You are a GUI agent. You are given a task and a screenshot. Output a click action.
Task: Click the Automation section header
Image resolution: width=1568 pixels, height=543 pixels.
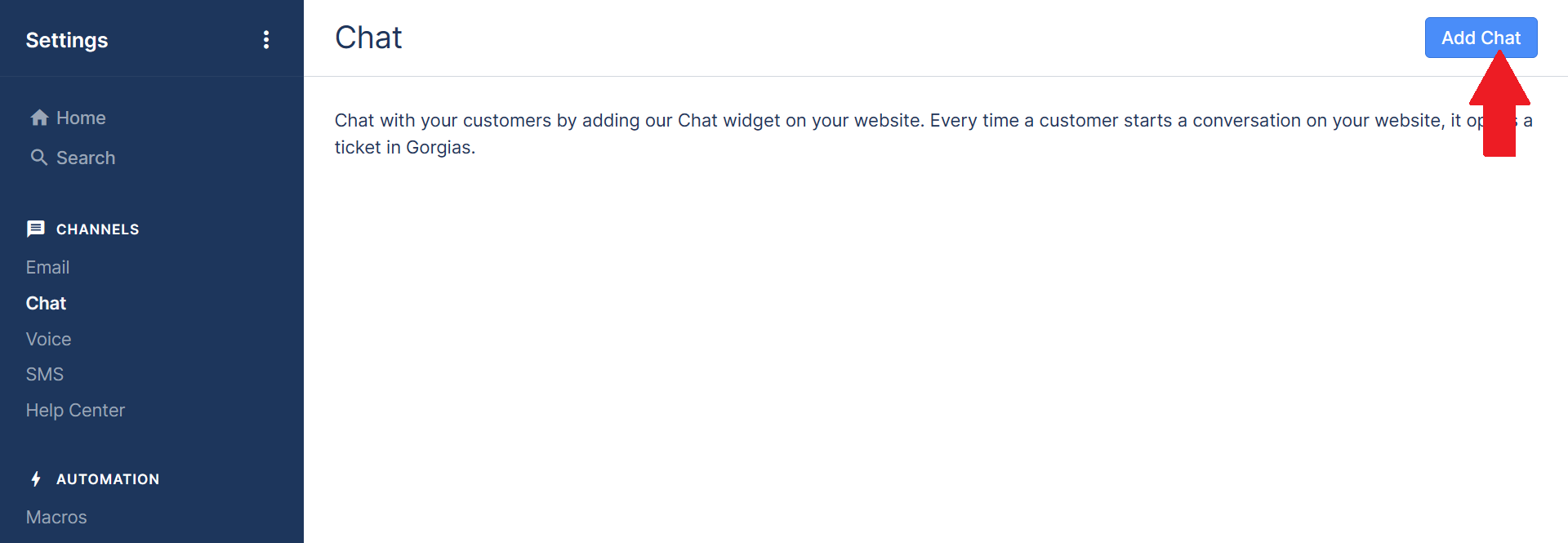pyautogui.click(x=108, y=479)
